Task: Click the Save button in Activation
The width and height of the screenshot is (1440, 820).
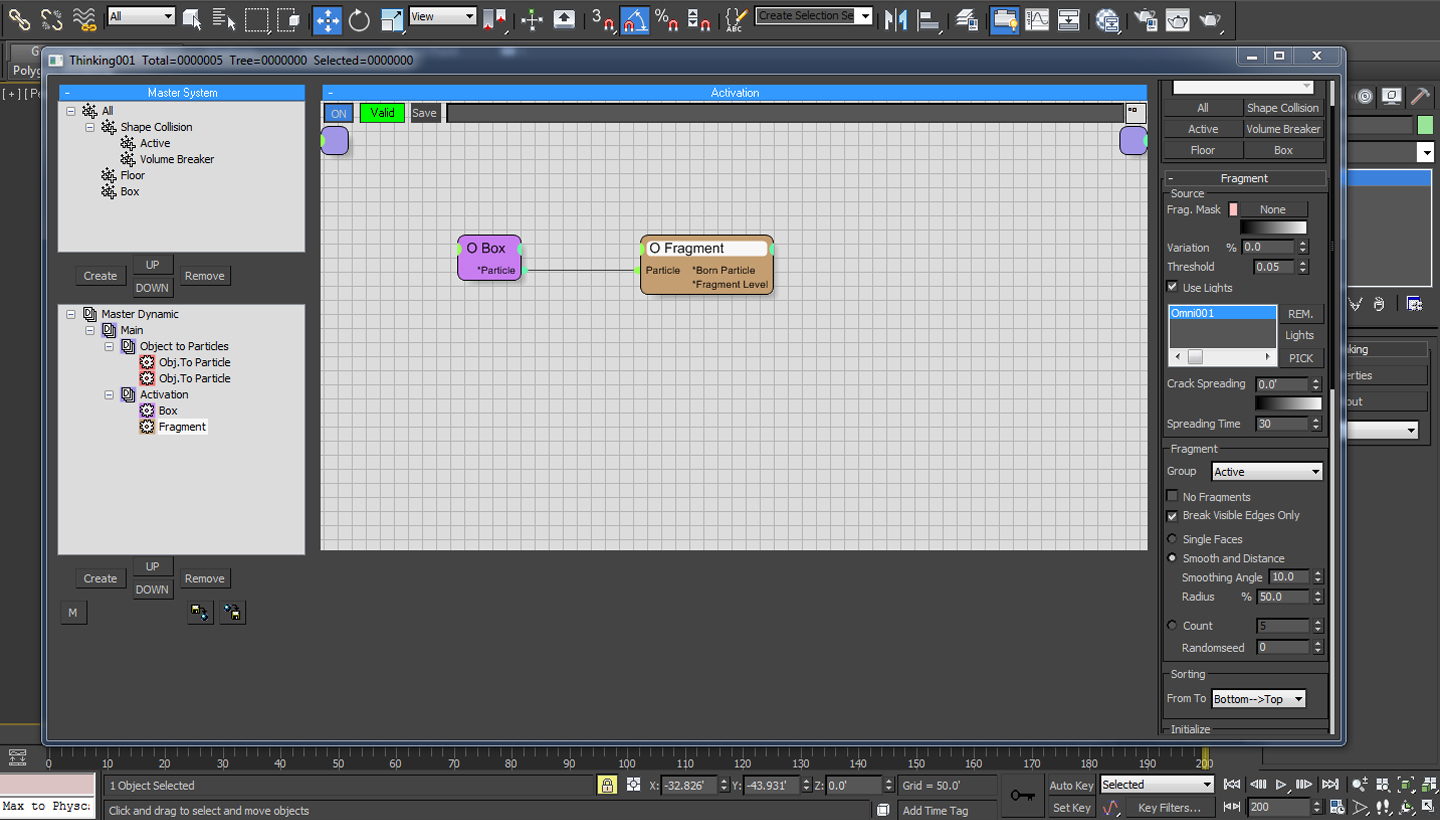Action: (424, 113)
